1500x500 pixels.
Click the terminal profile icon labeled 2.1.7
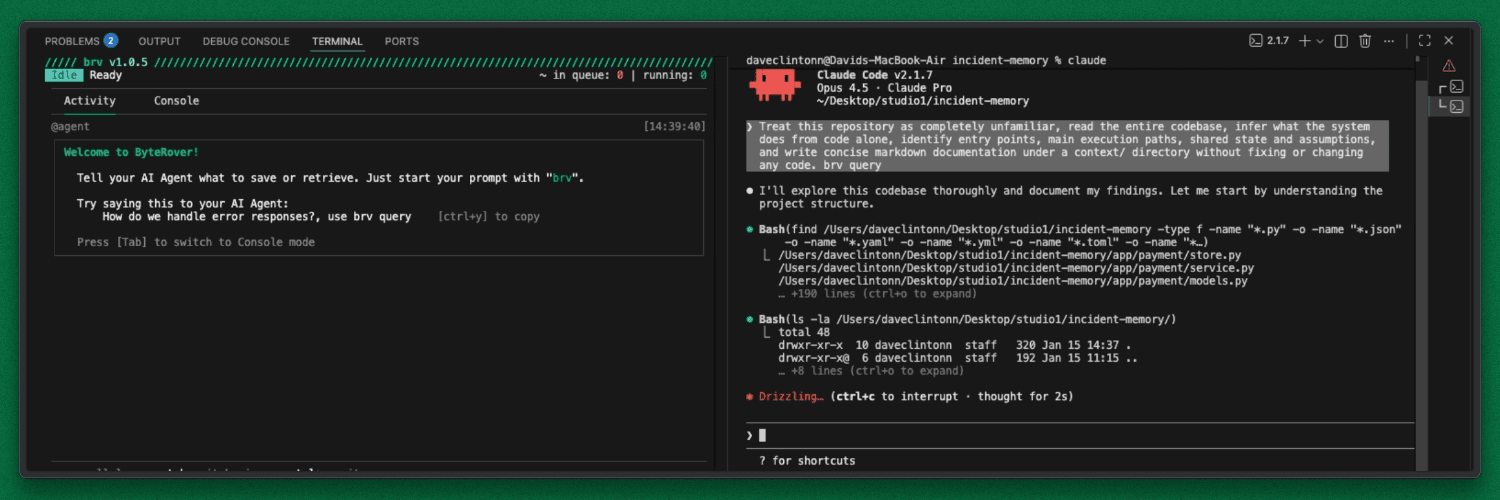(1268, 41)
